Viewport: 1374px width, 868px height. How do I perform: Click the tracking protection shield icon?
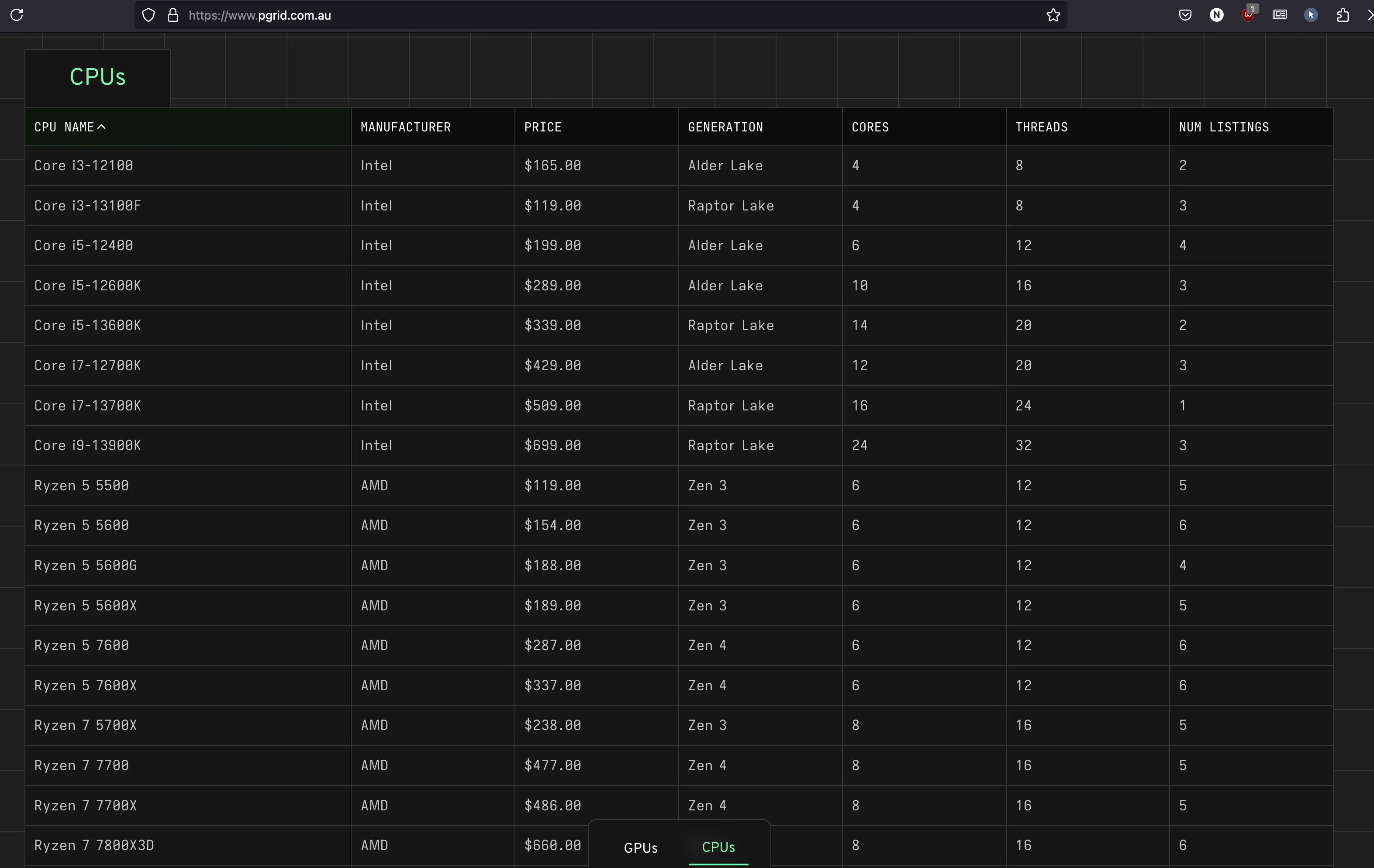(148, 15)
